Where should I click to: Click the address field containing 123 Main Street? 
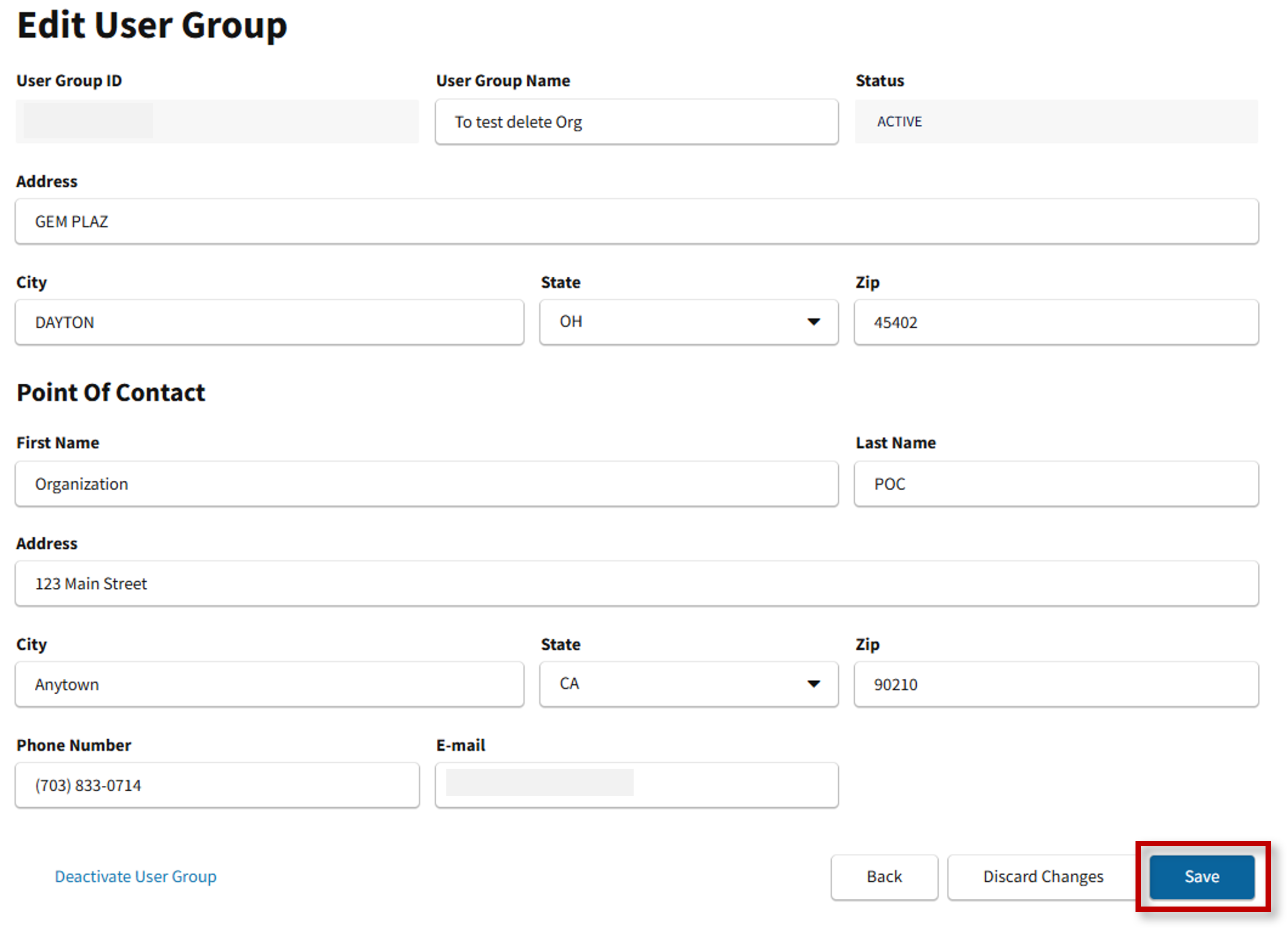pyautogui.click(x=637, y=584)
